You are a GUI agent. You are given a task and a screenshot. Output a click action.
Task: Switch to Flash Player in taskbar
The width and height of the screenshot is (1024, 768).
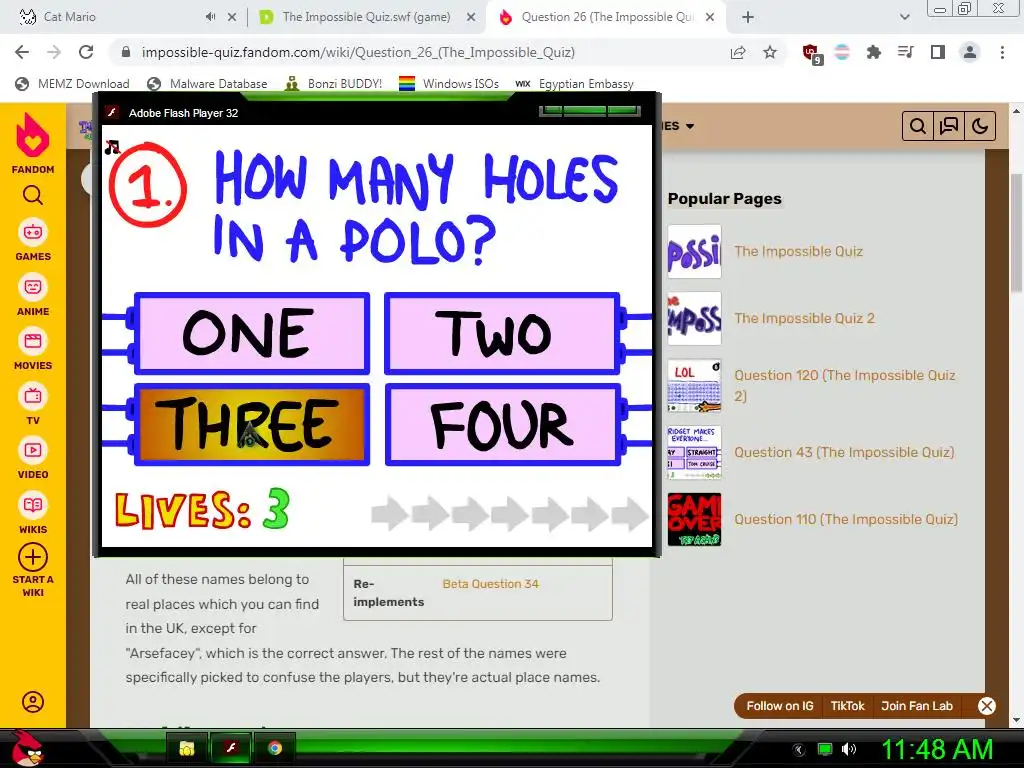tap(230, 748)
